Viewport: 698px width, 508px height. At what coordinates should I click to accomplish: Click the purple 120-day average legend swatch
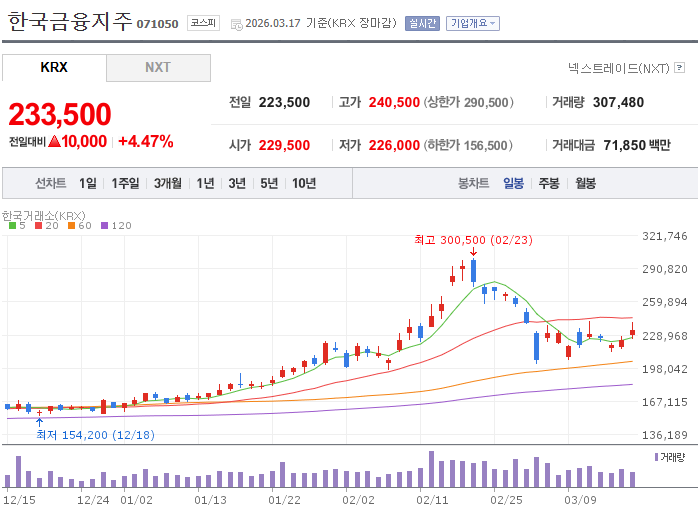pyautogui.click(x=104, y=226)
